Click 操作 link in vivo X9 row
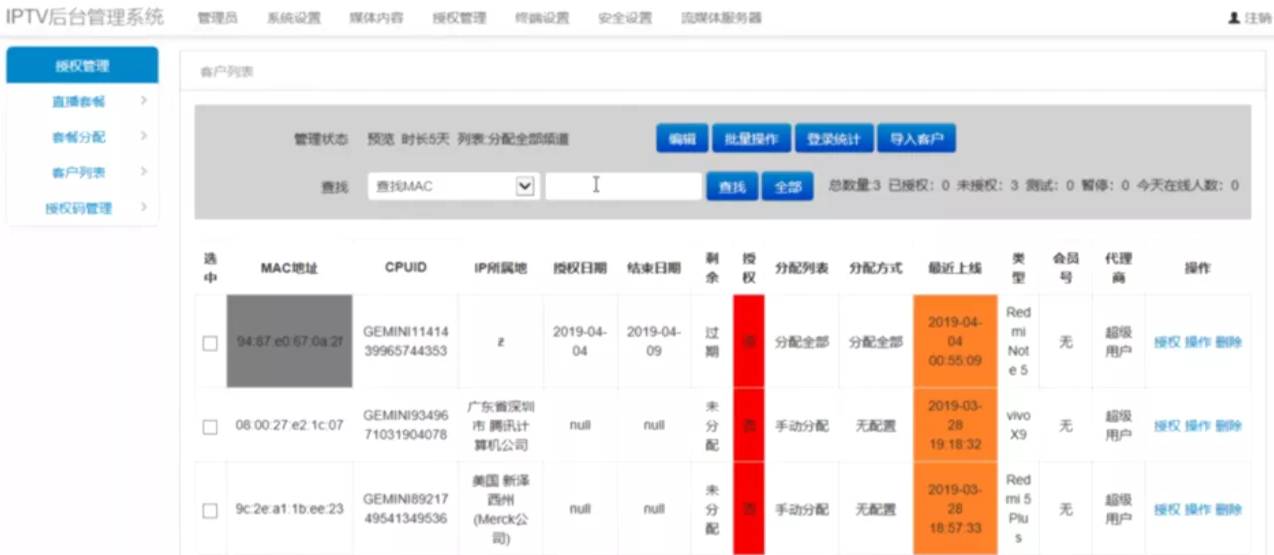Viewport: 1274px width, 555px height. point(1198,426)
